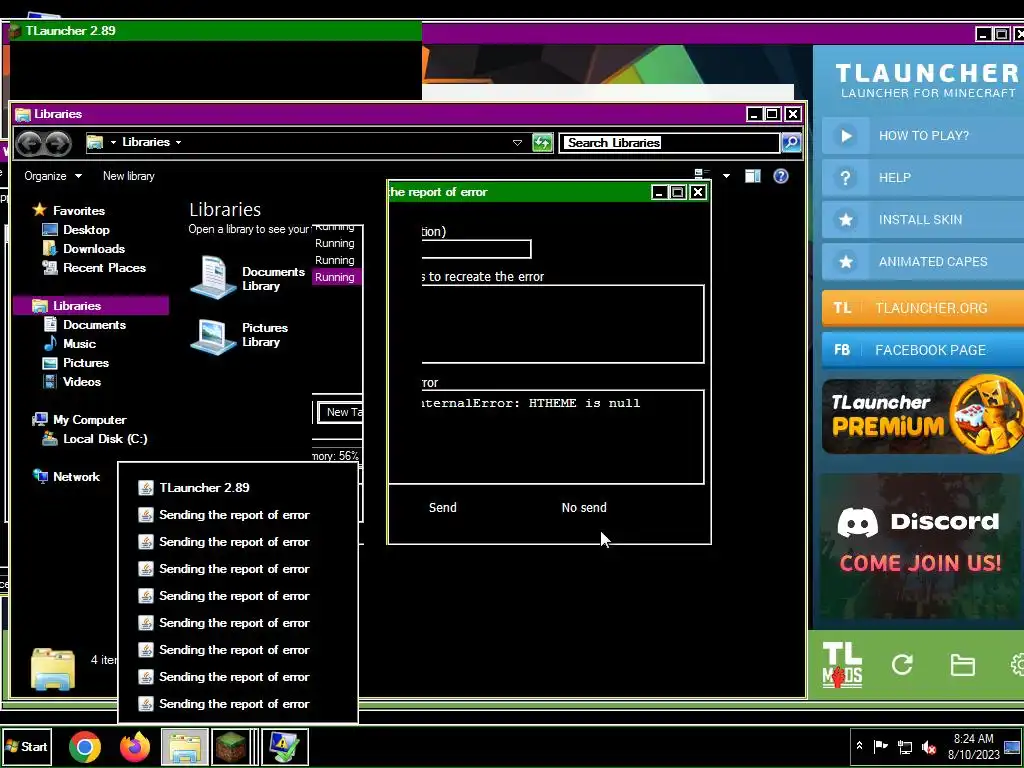The height and width of the screenshot is (768, 1024).
Task: Click the change view icon in Explorer toolbar
Action: click(x=702, y=176)
